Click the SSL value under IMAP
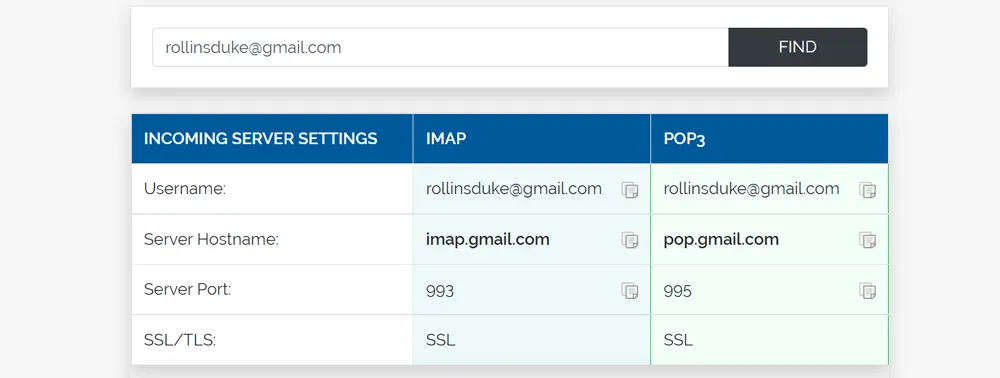1000x378 pixels. click(441, 340)
